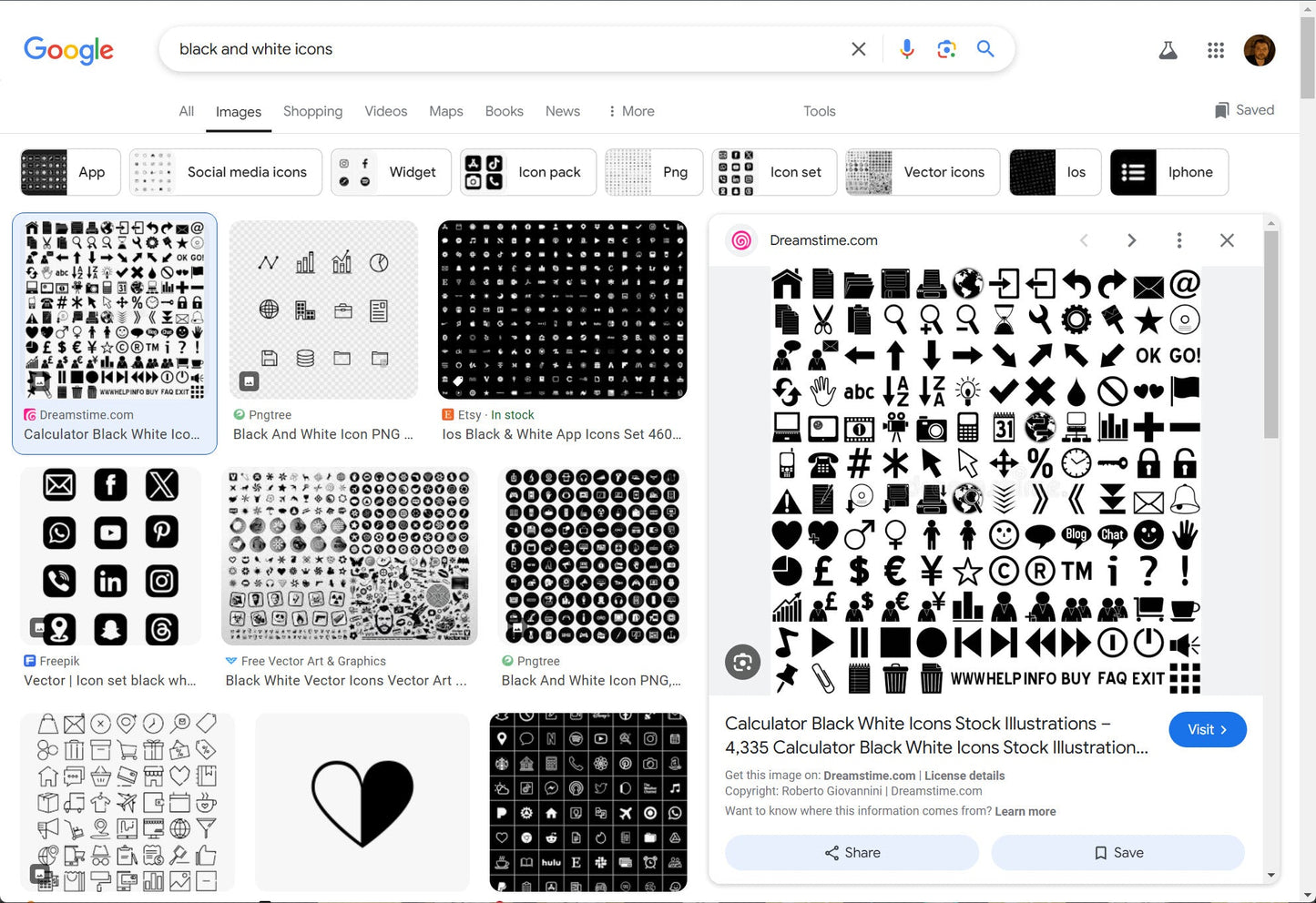
Task: Open Google Lens camera search icon
Action: click(x=946, y=49)
